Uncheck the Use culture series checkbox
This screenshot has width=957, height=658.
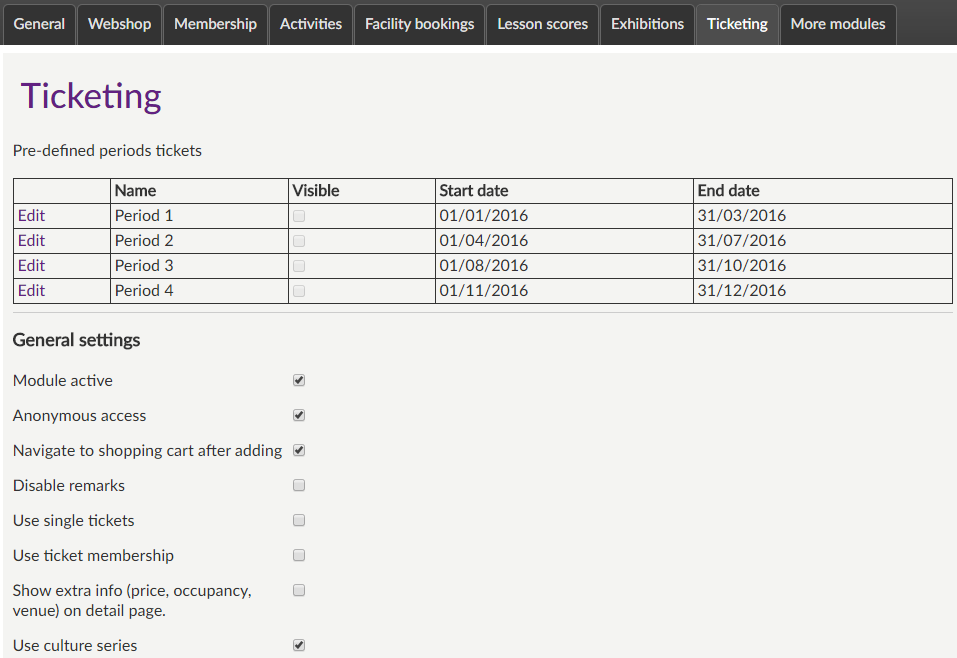[299, 646]
